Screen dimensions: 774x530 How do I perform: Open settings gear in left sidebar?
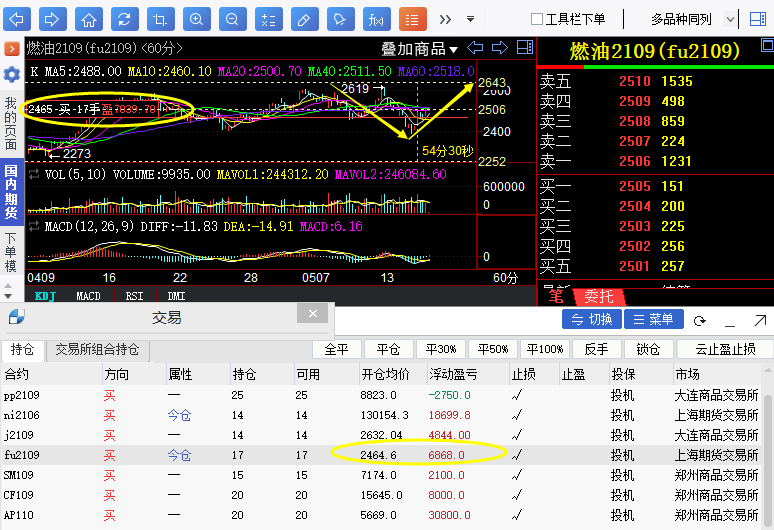pyautogui.click(x=11, y=75)
